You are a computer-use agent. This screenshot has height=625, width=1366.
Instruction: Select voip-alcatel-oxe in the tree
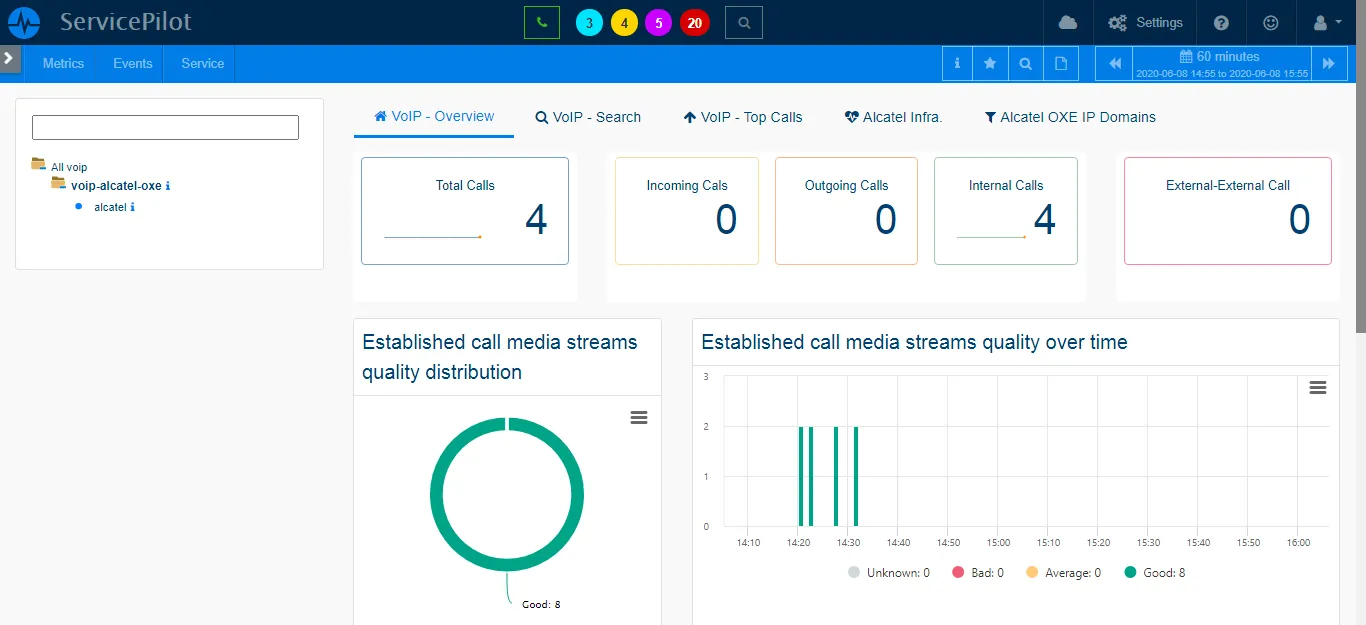115,185
